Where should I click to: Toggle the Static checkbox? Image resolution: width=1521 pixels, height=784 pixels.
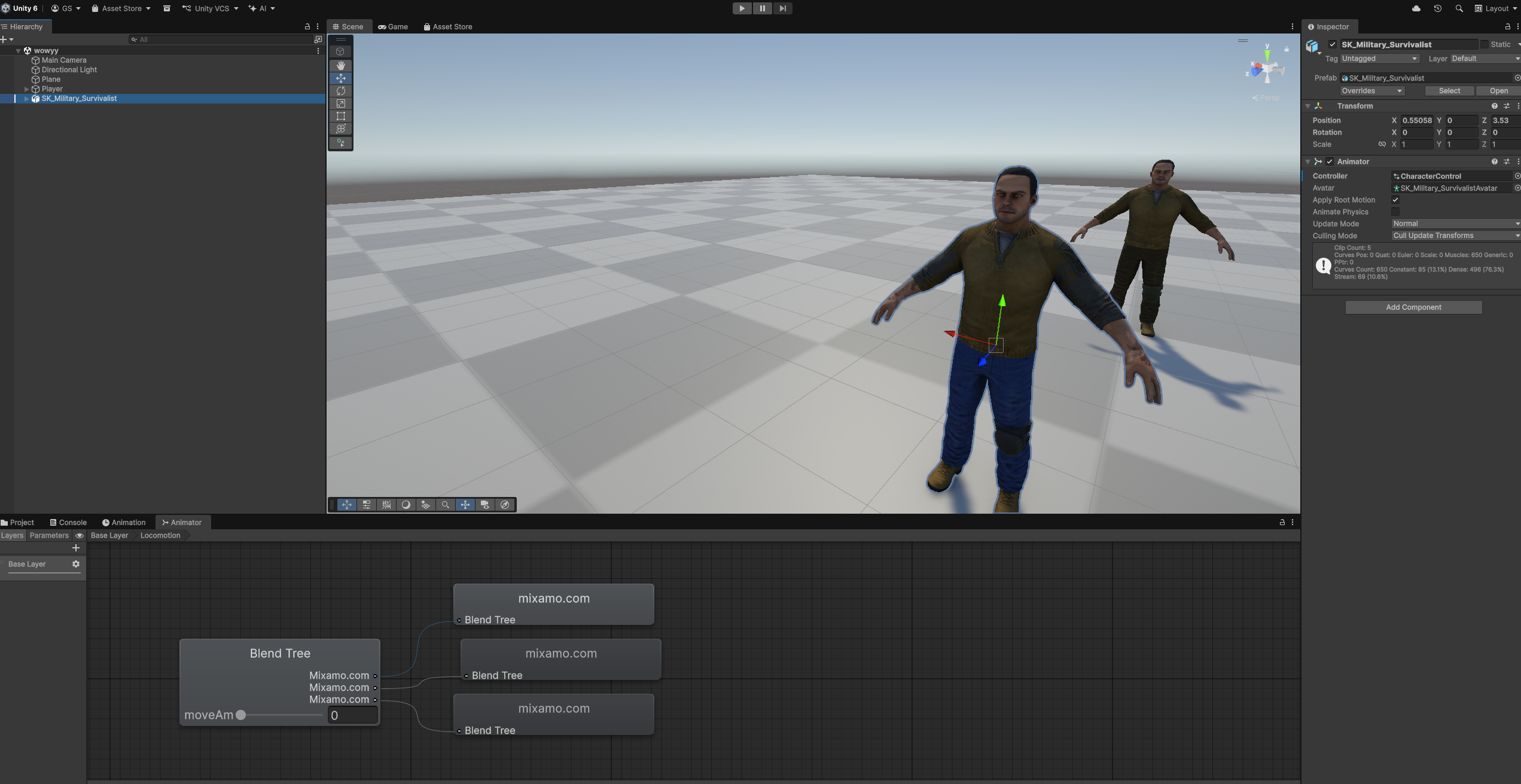[x=1485, y=44]
